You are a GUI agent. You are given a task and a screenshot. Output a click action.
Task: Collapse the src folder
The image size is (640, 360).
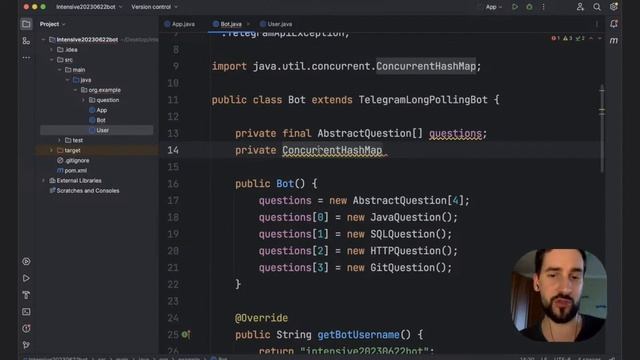tap(51, 60)
